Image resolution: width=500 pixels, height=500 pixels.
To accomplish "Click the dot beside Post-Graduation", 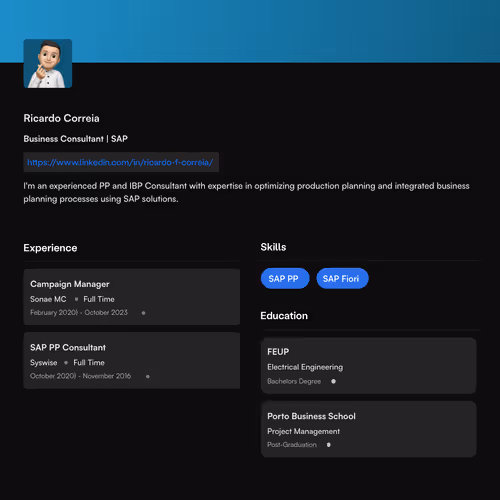I will click(x=329, y=445).
